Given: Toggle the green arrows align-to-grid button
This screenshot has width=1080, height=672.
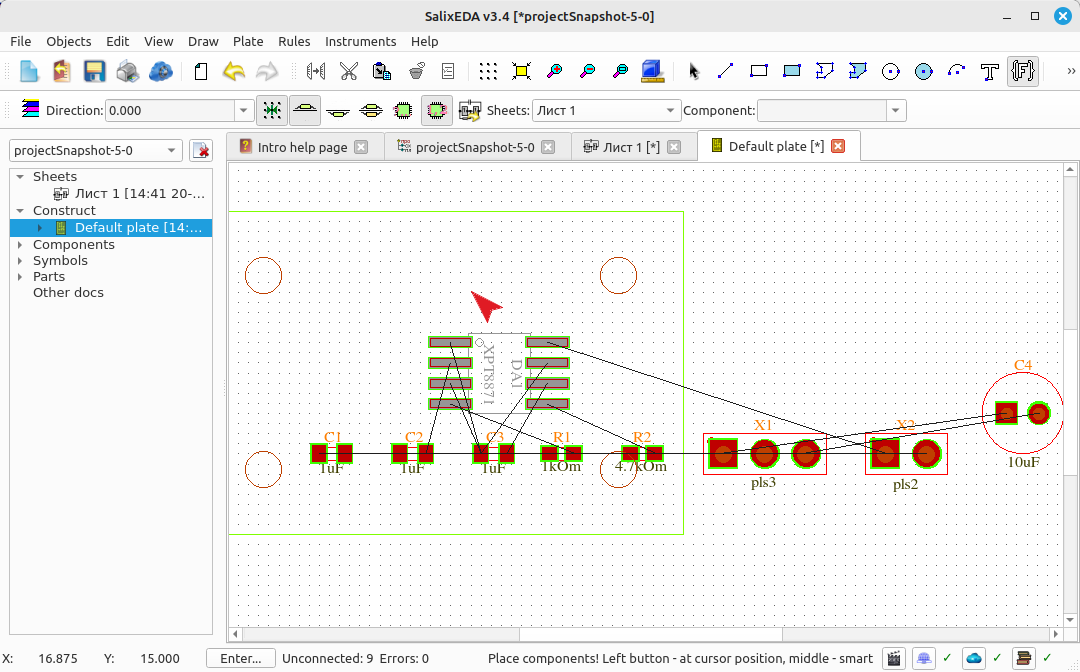Looking at the screenshot, I should (x=272, y=110).
